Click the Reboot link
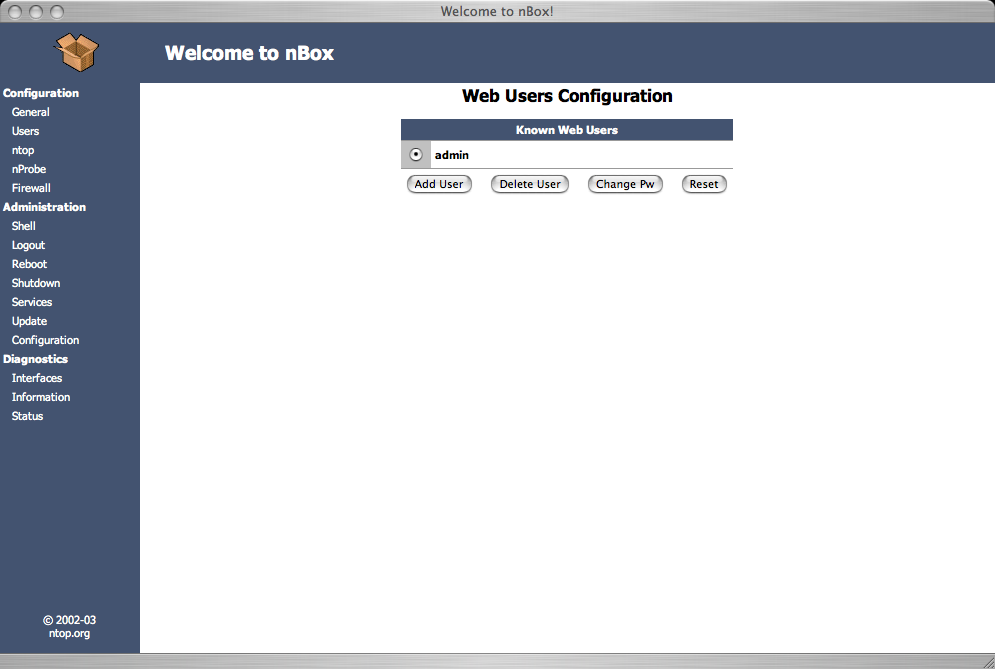 [29, 264]
